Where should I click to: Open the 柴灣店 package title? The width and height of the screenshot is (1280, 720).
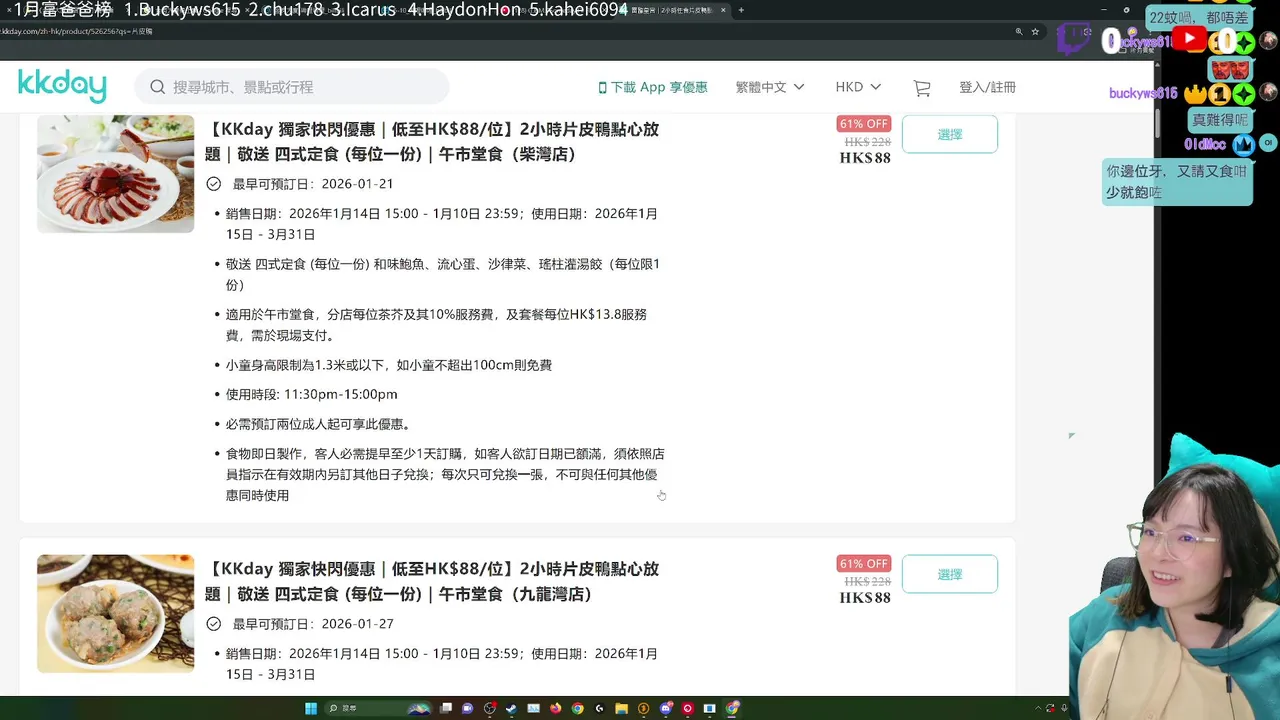point(432,142)
